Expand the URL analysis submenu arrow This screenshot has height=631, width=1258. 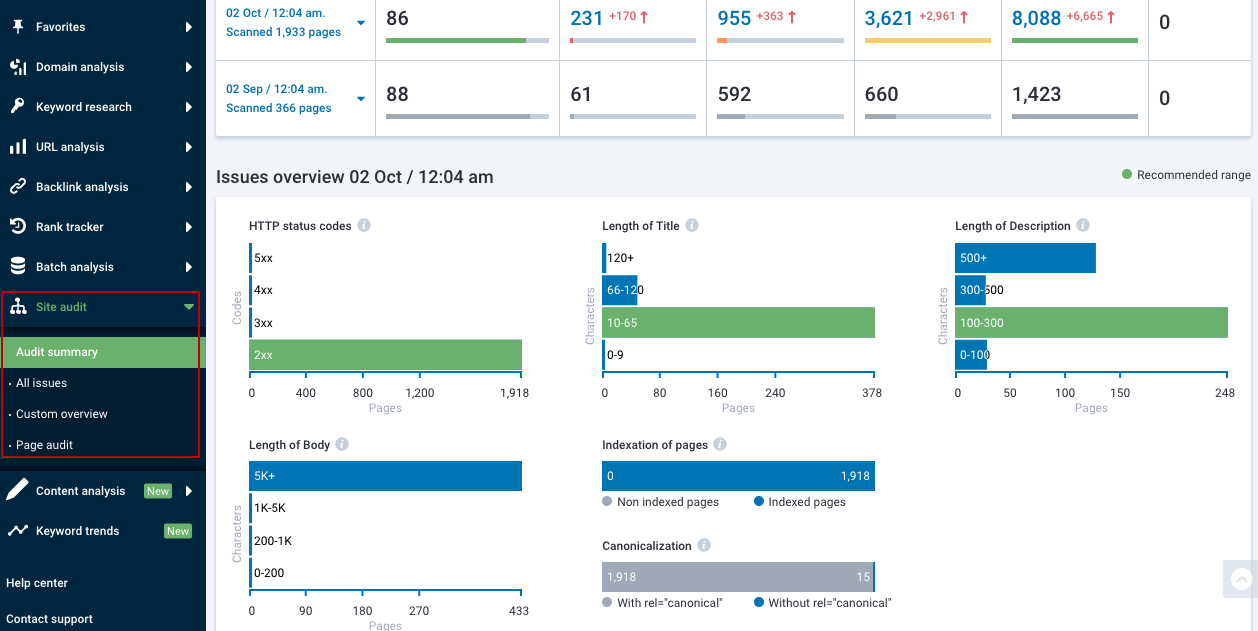(x=189, y=147)
